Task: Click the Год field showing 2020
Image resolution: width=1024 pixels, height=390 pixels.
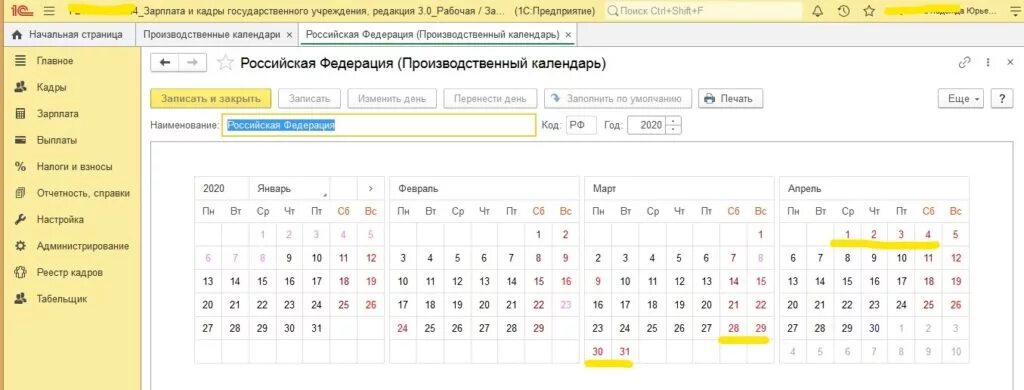Action: point(647,125)
